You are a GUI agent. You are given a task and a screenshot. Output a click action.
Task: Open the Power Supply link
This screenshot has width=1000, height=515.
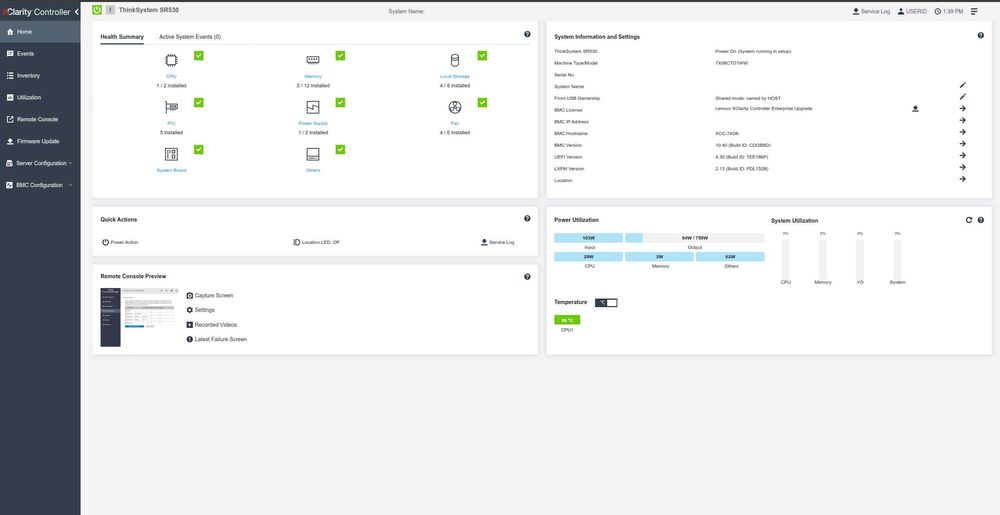pyautogui.click(x=313, y=123)
